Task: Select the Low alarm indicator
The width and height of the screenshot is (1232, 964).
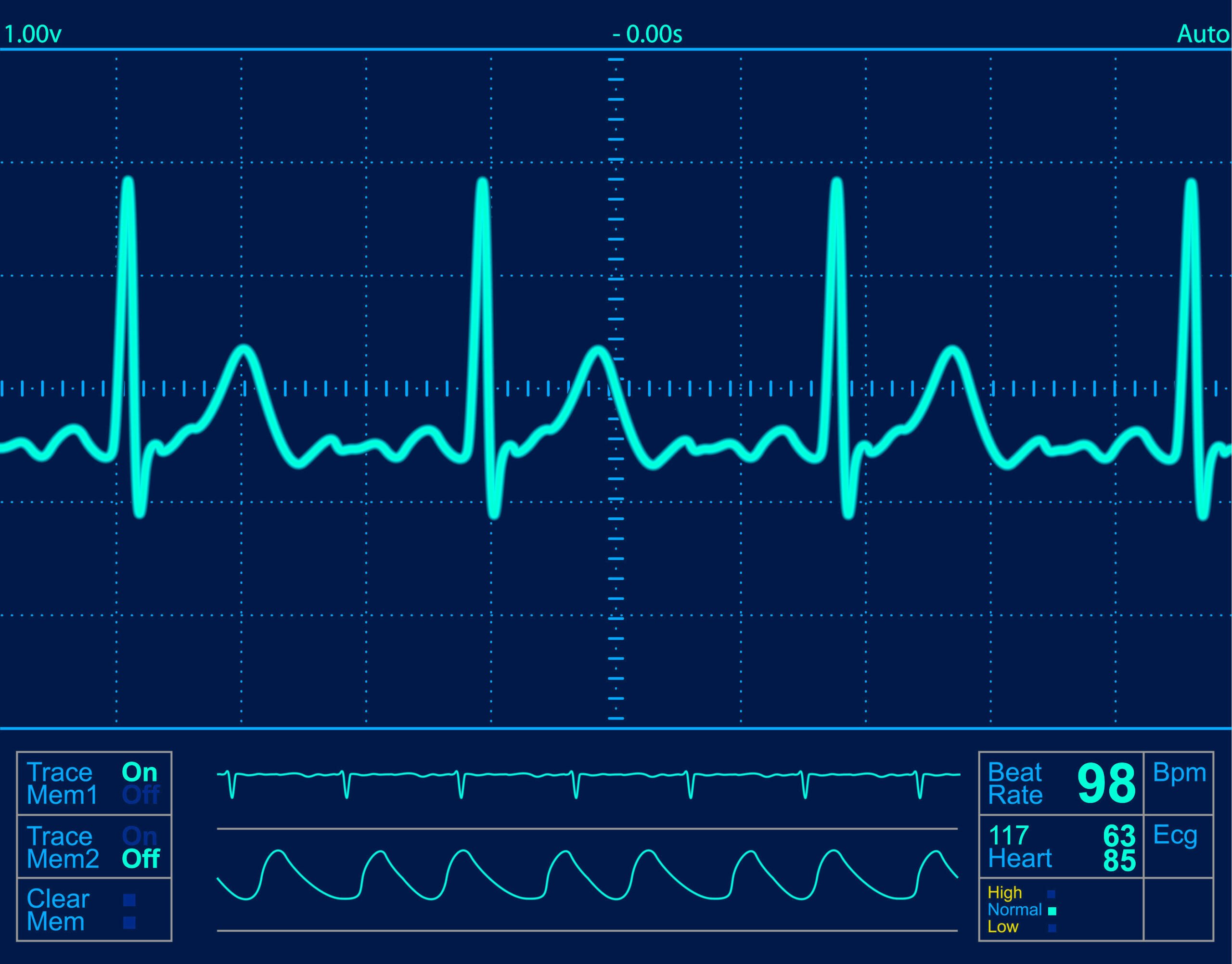Action: [x=1052, y=928]
